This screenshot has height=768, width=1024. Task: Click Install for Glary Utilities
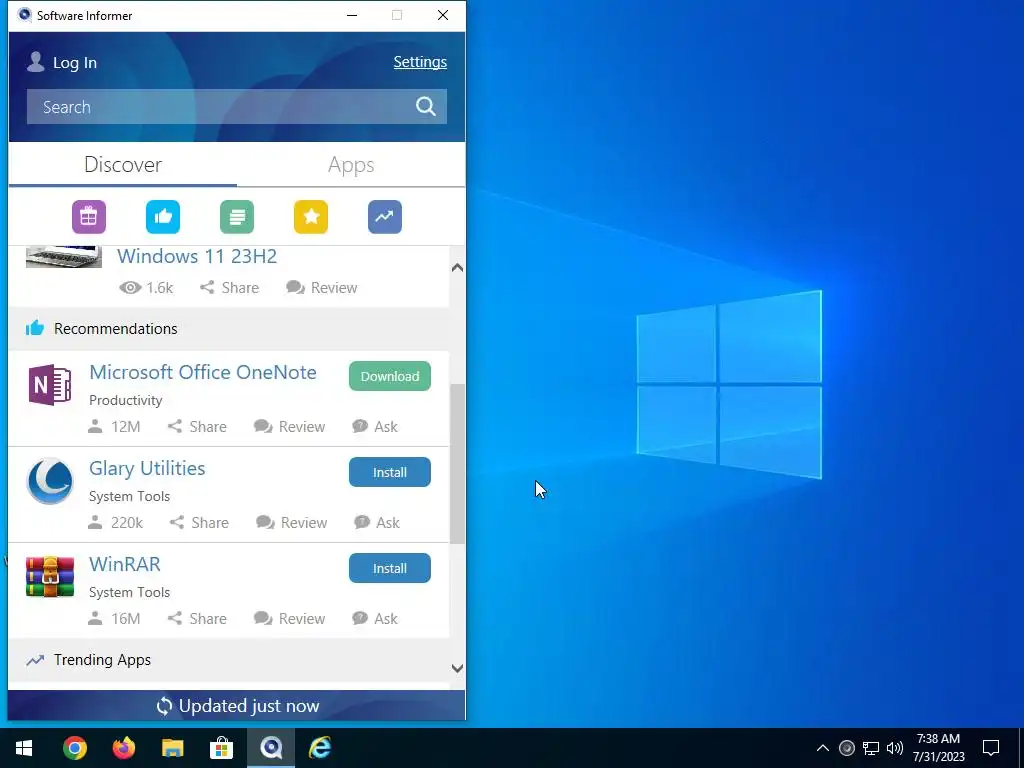tap(390, 472)
